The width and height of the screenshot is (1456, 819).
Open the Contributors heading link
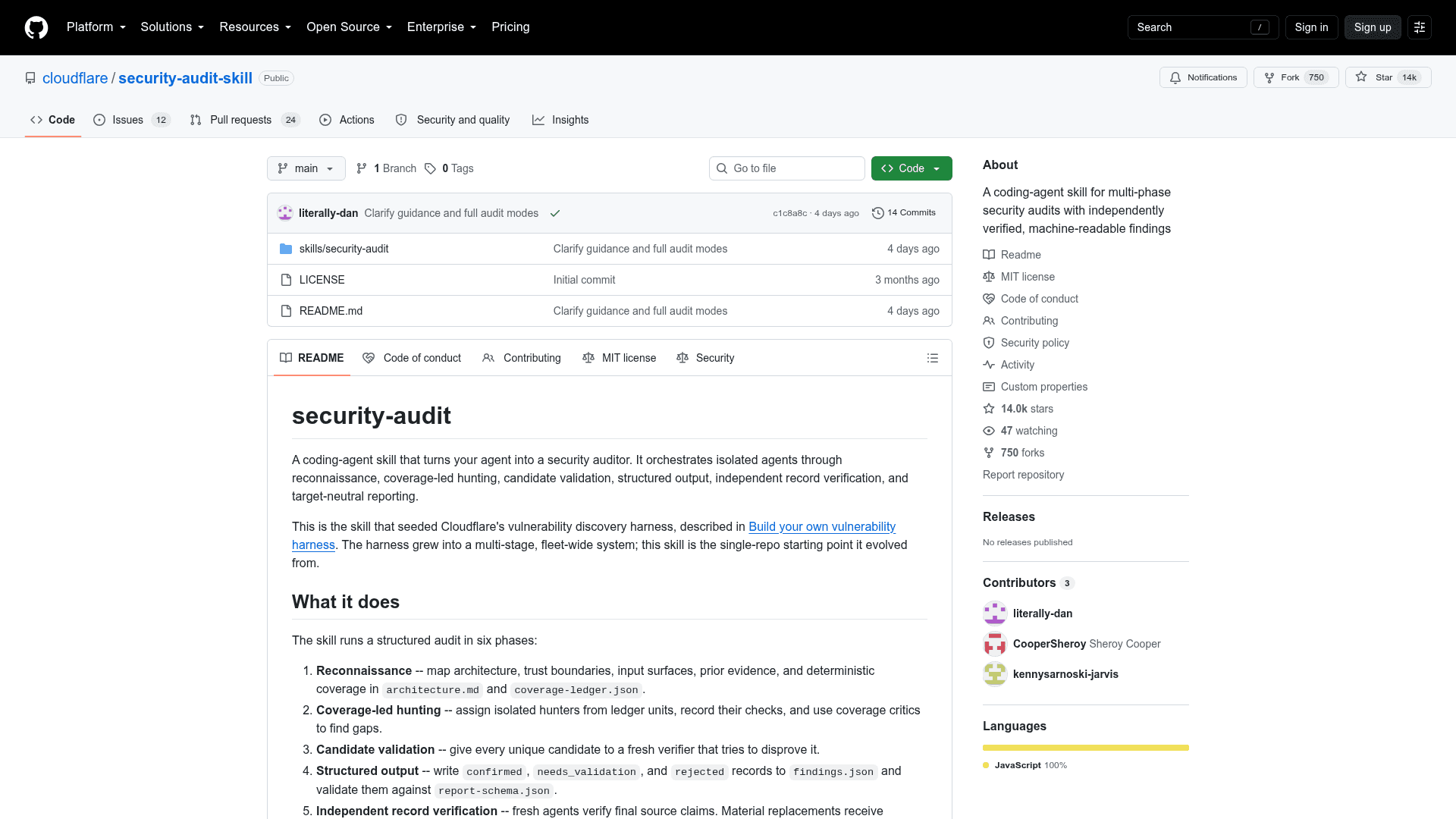(1028, 582)
